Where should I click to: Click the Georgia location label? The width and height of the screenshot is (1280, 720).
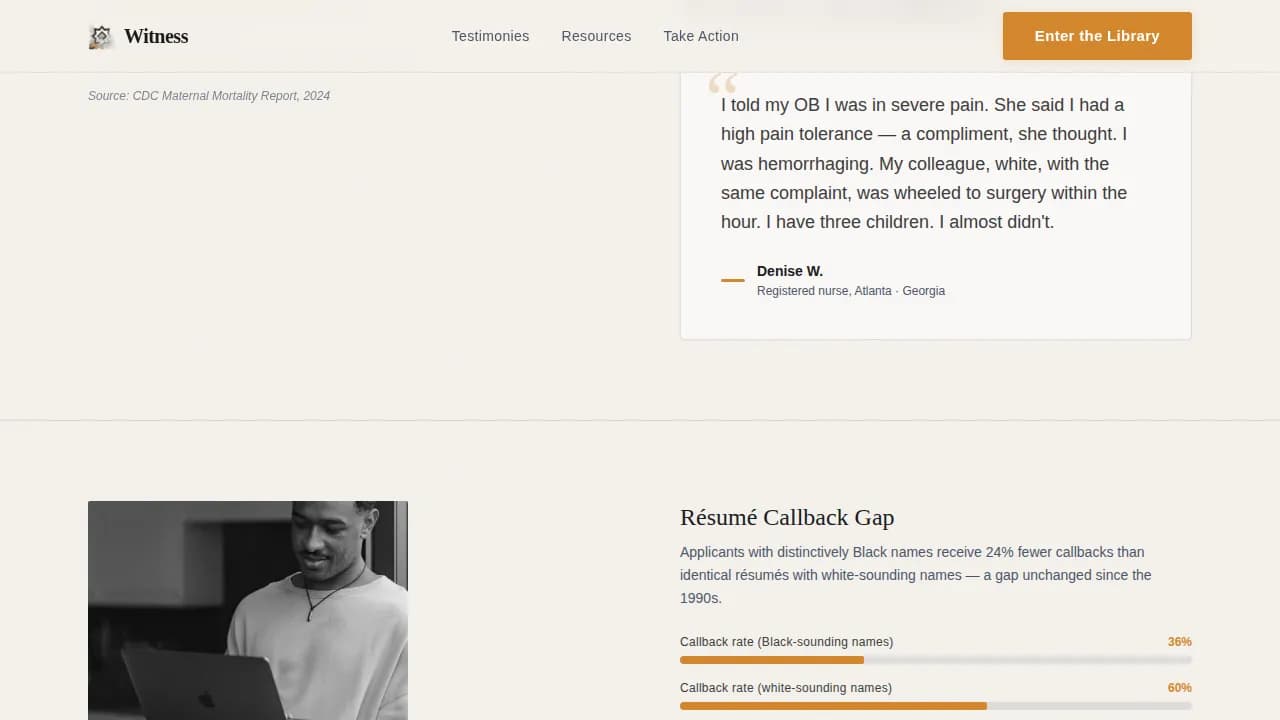(923, 291)
